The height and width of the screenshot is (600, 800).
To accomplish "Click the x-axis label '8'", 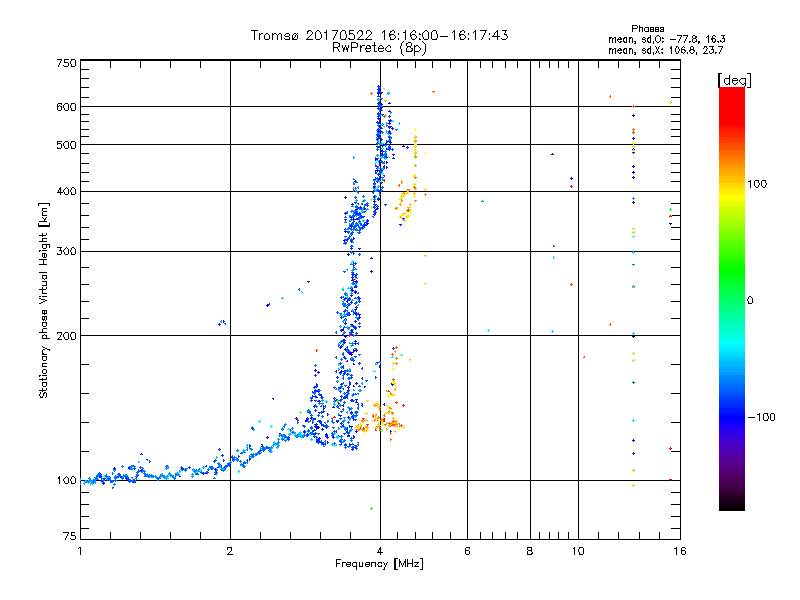I will [x=530, y=551].
